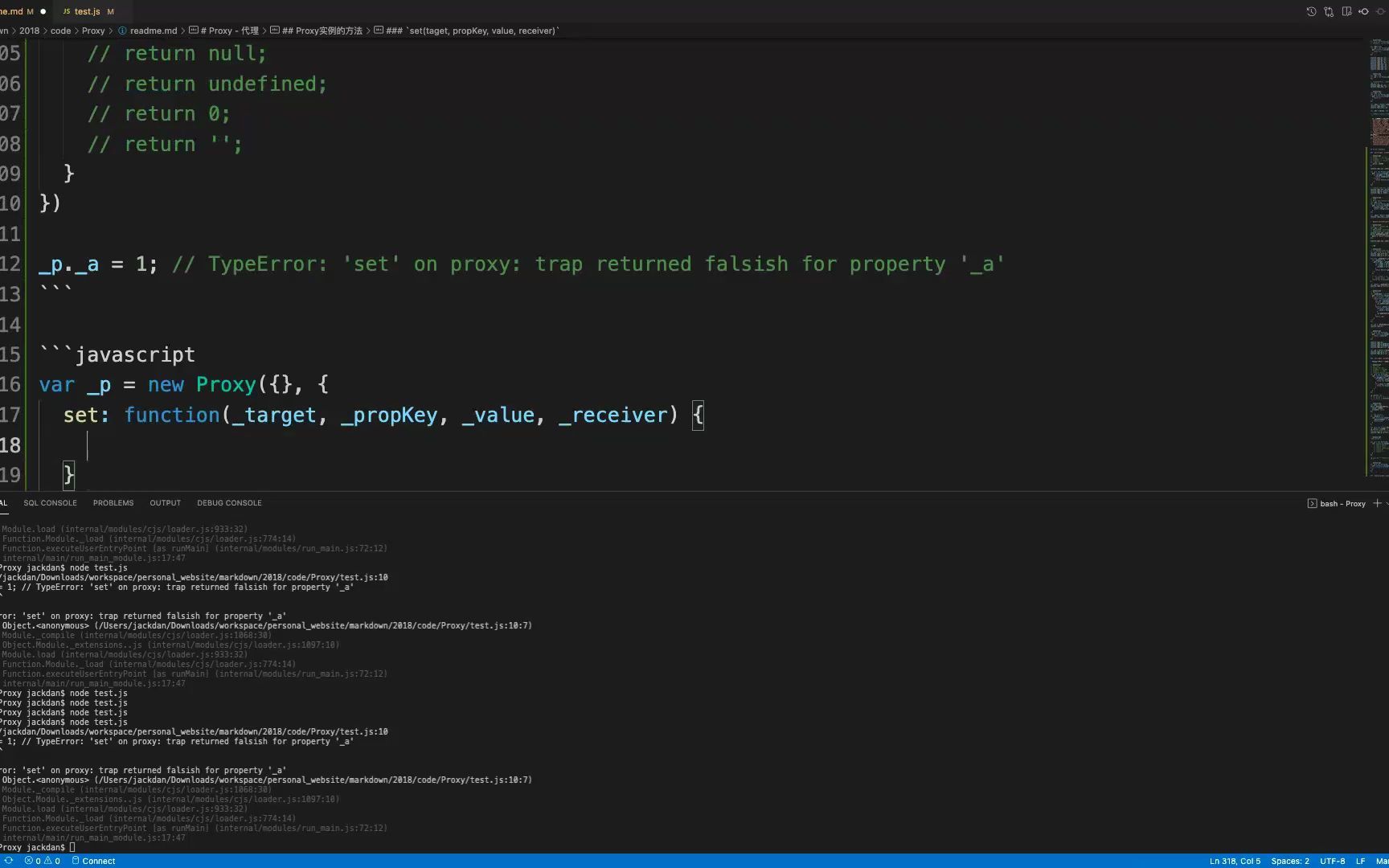1389x868 pixels.
Task: Open the '## Proxy实例的方法' breadcrumb
Action: 322,31
